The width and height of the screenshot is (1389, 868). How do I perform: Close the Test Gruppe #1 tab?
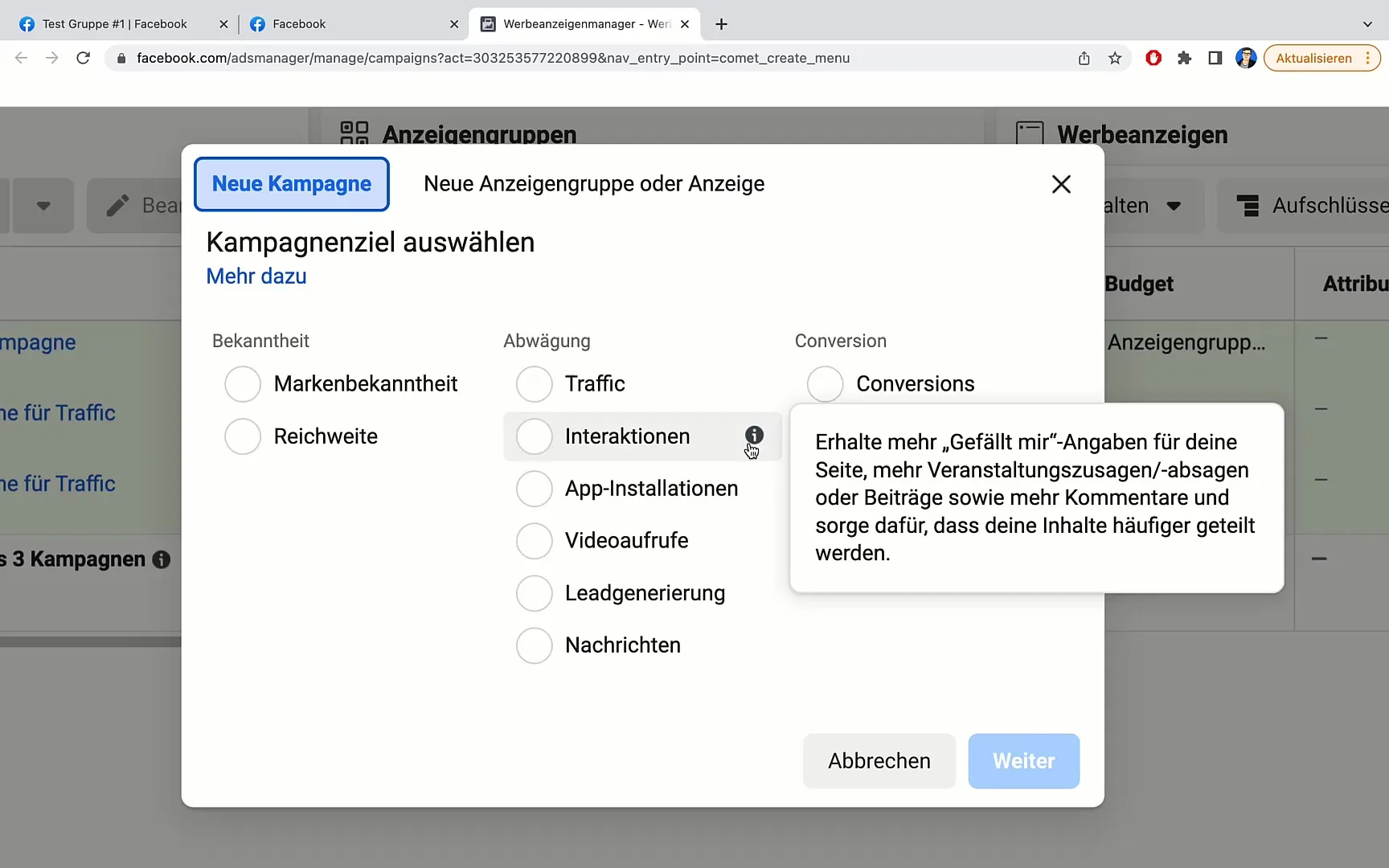point(223,24)
